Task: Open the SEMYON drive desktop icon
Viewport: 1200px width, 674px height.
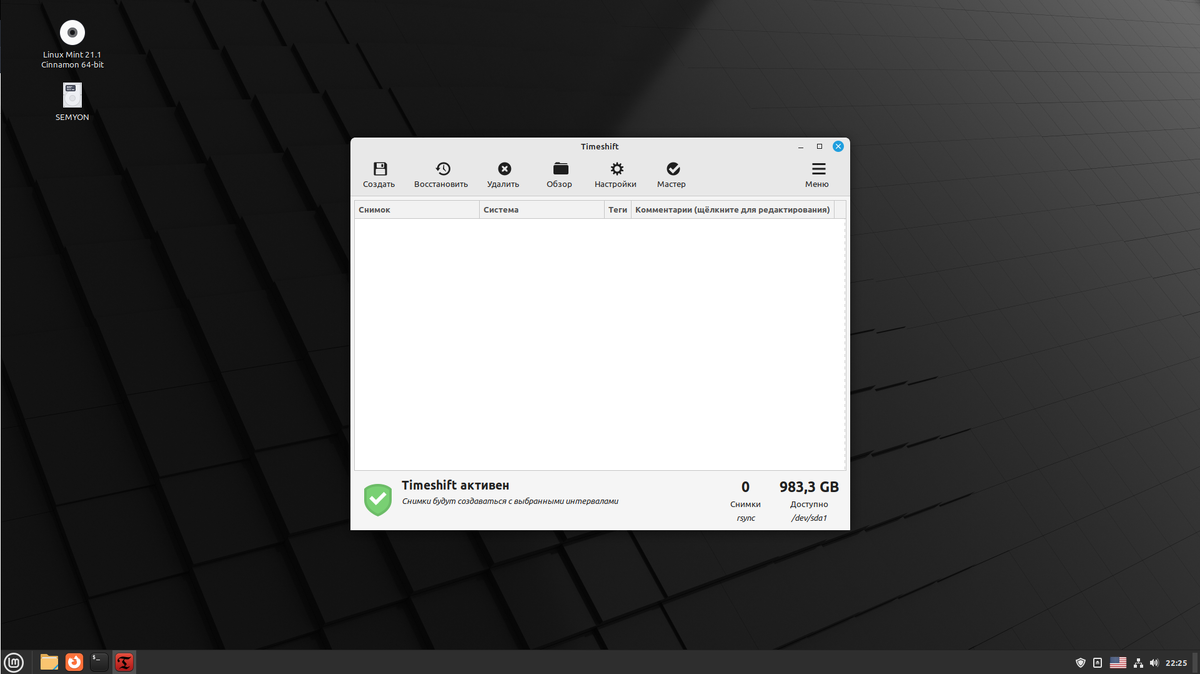Action: pos(72,96)
